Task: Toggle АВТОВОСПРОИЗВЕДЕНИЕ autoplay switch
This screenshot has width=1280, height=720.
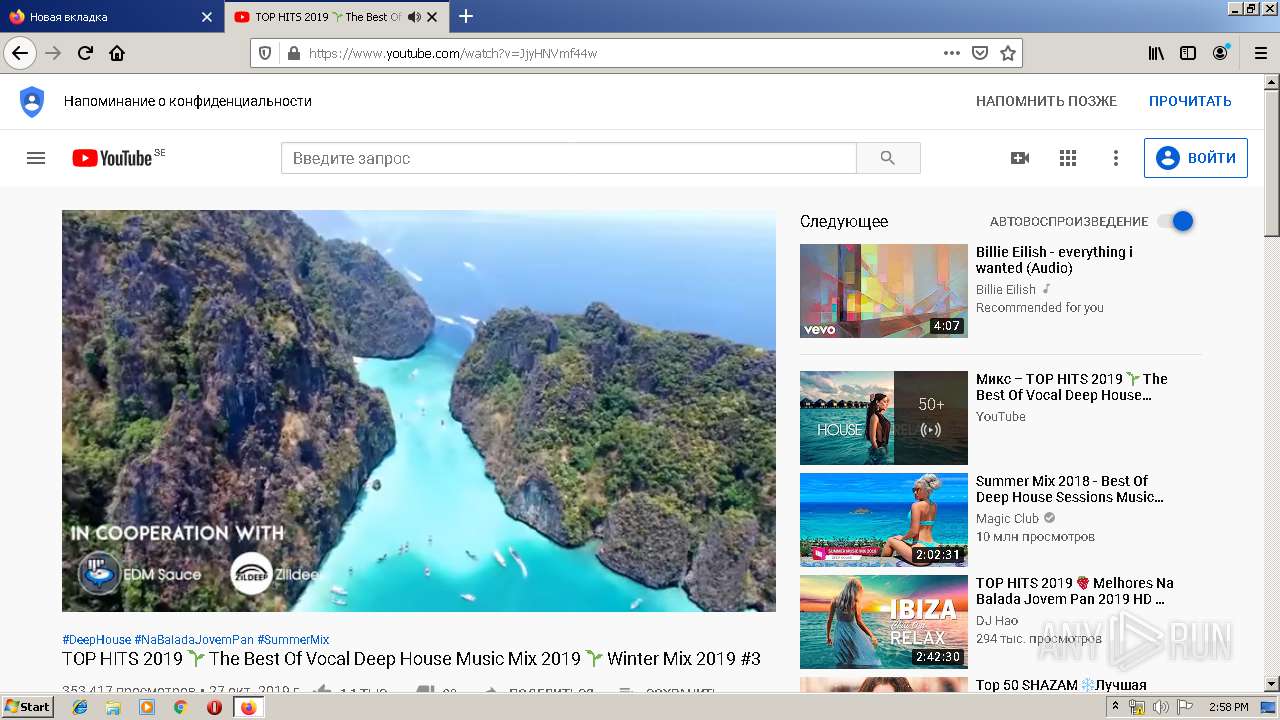Action: coord(1175,221)
